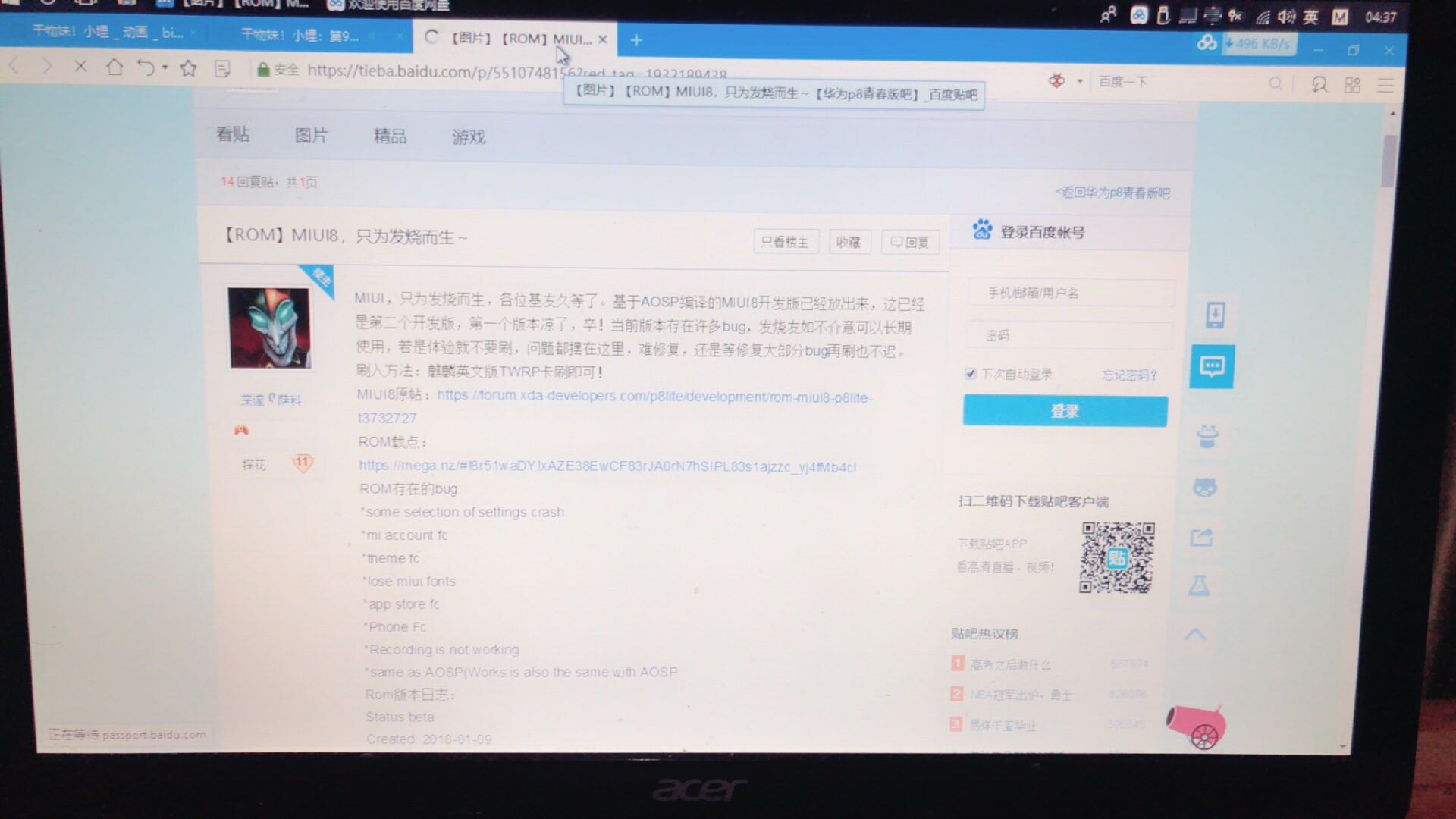Click the 手机/邮箱/用户名 input field
Image resolution: width=1456 pixels, height=819 pixels.
[1070, 293]
